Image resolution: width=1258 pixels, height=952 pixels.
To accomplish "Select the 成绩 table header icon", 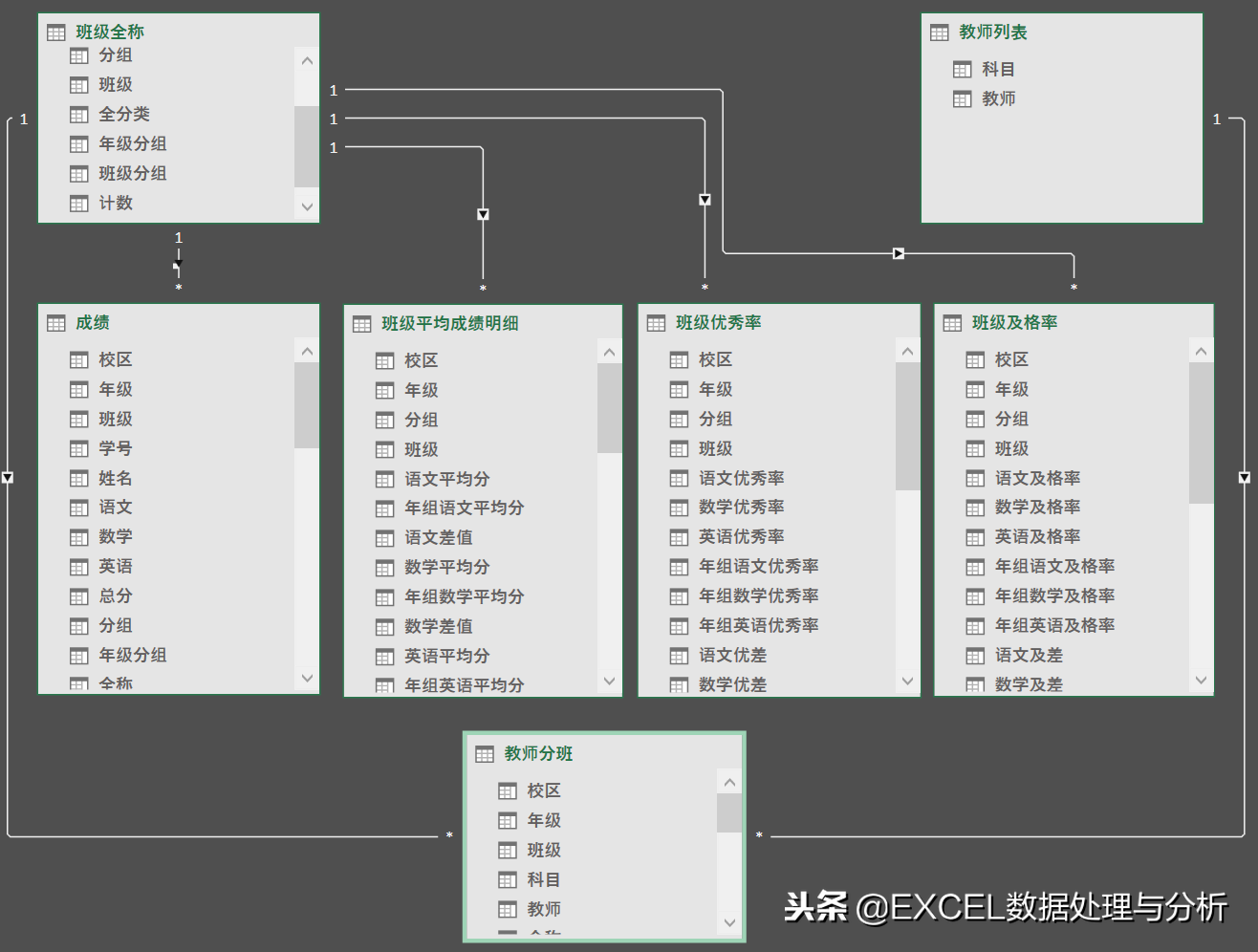I will 56,323.
